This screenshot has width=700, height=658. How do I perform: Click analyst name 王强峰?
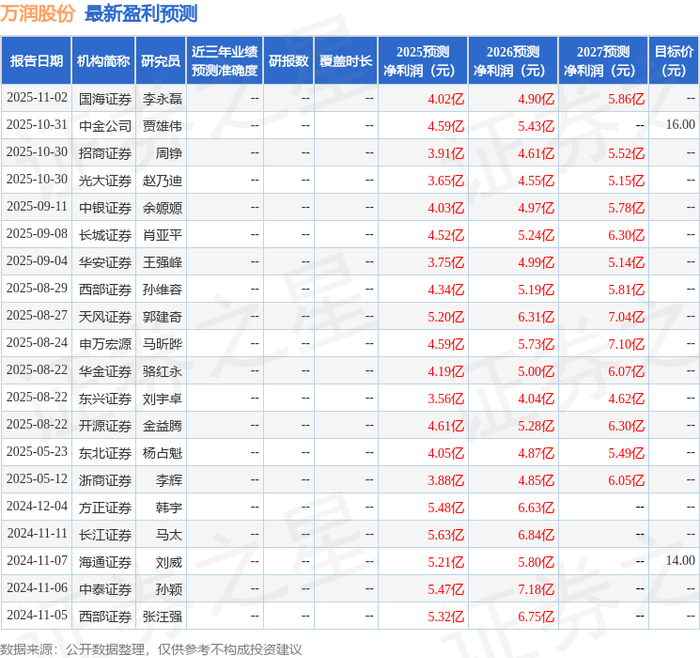[162, 262]
